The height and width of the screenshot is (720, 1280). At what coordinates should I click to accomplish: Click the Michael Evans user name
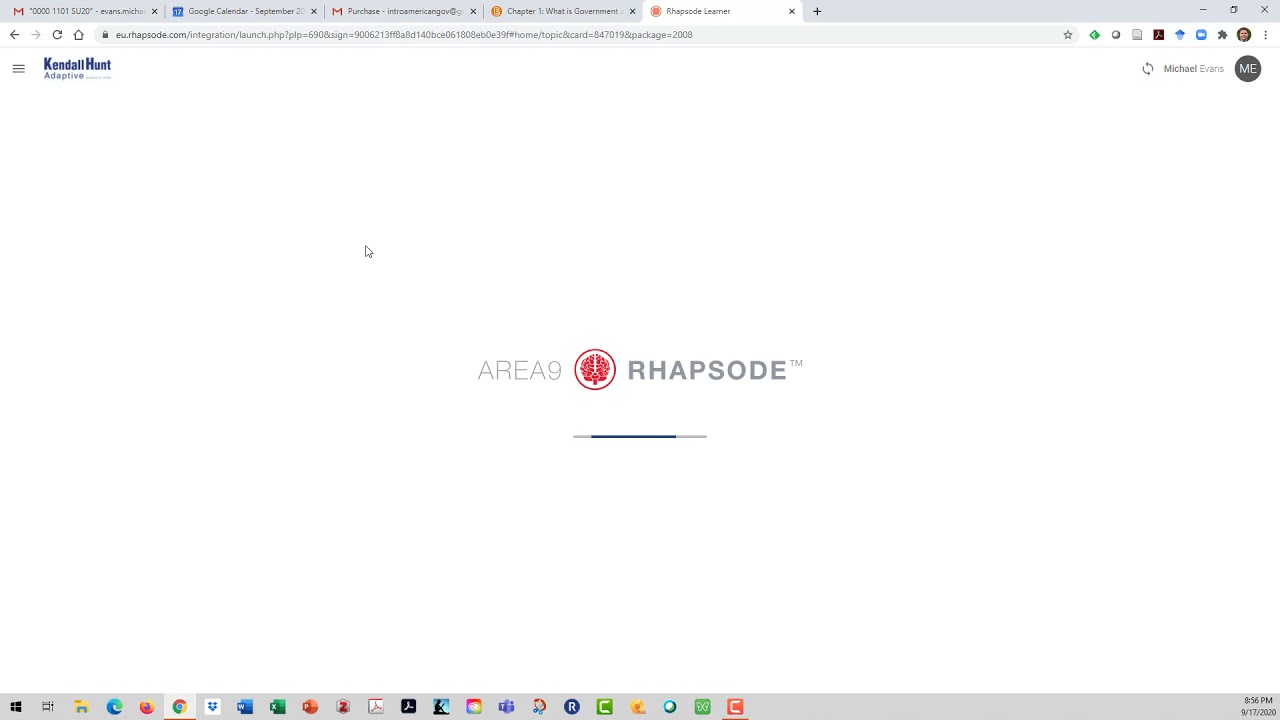[x=1193, y=69]
